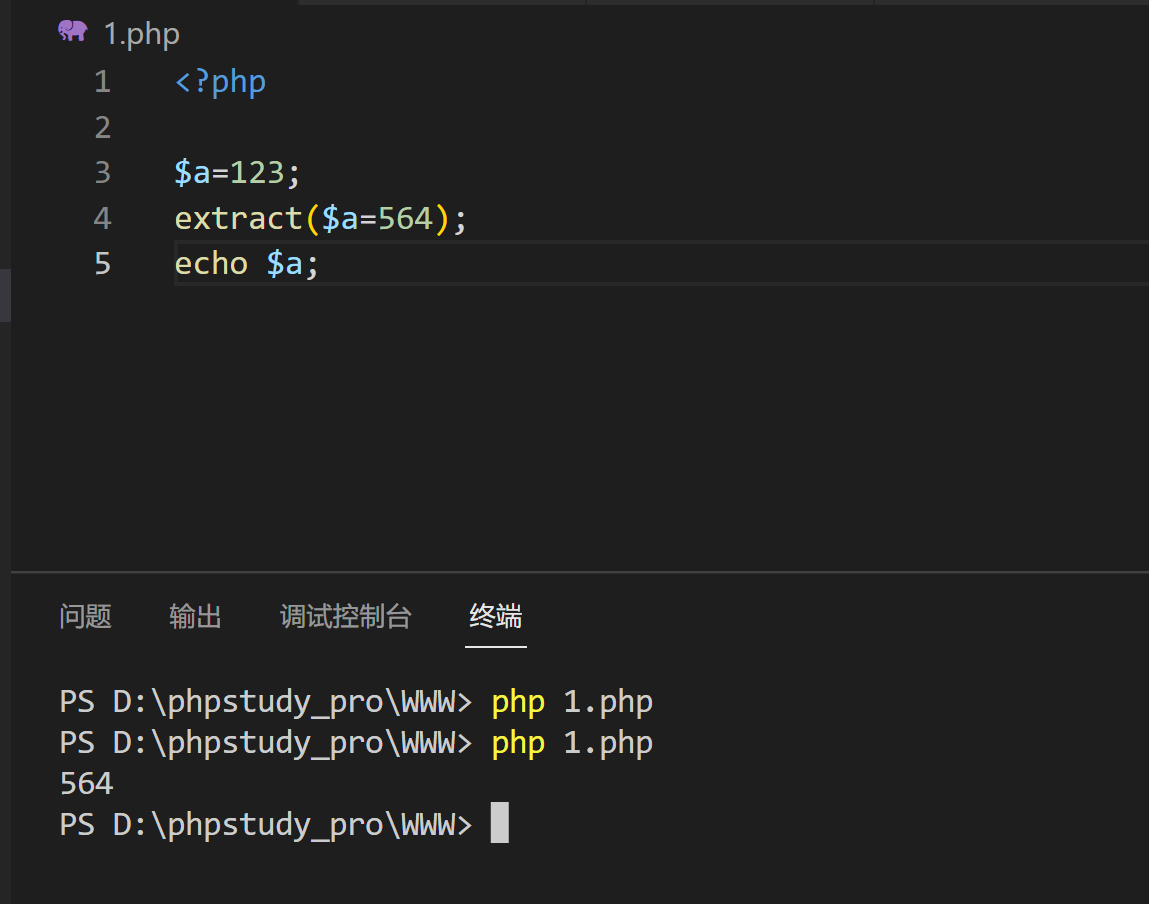
Task: Click the second php 1.php terminal command
Action: pyautogui.click(x=572, y=743)
